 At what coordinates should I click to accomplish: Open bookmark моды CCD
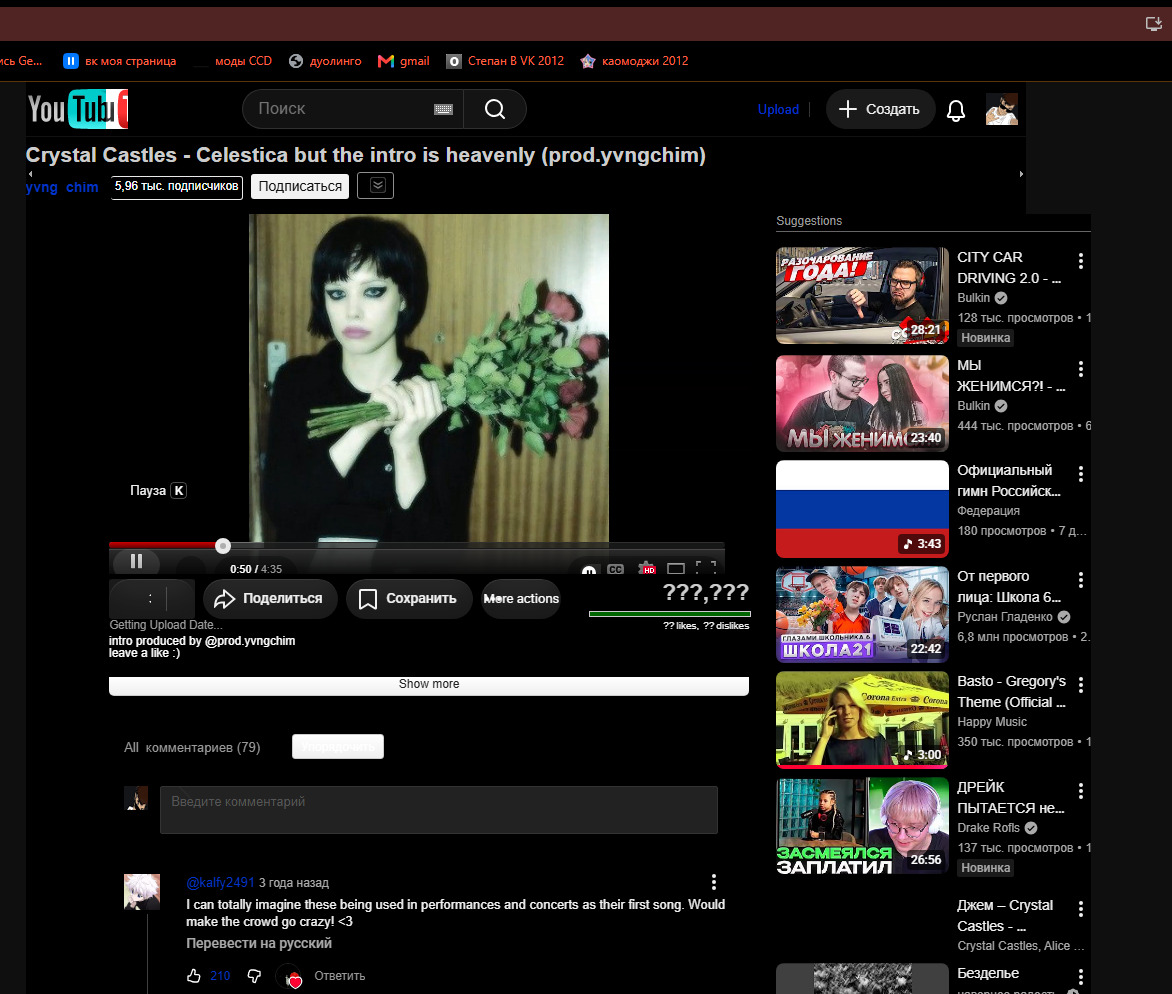click(x=232, y=61)
